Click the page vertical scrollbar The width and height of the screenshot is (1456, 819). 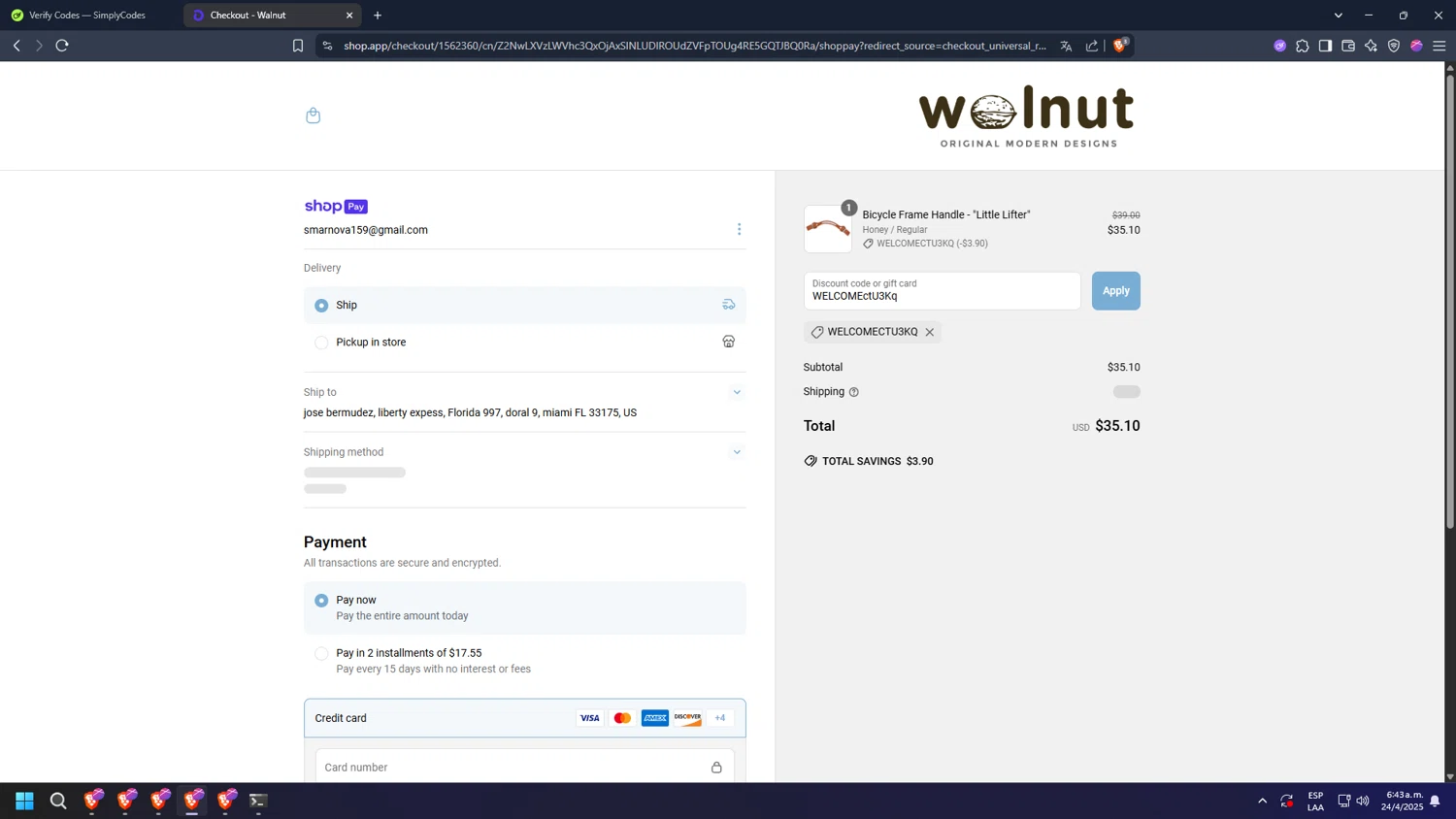tap(1450, 301)
